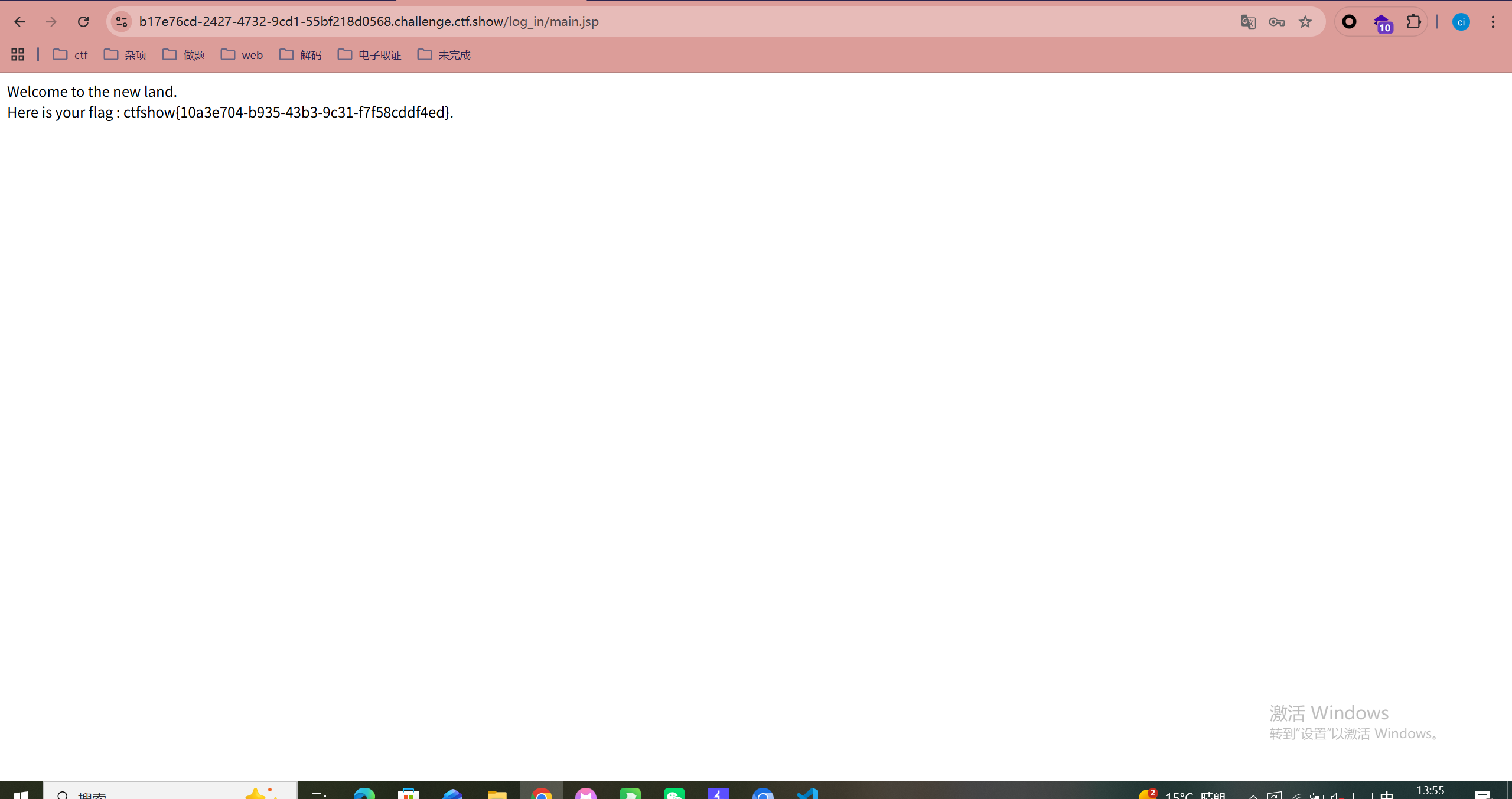Click the forward navigation arrow

pyautogui.click(x=51, y=22)
